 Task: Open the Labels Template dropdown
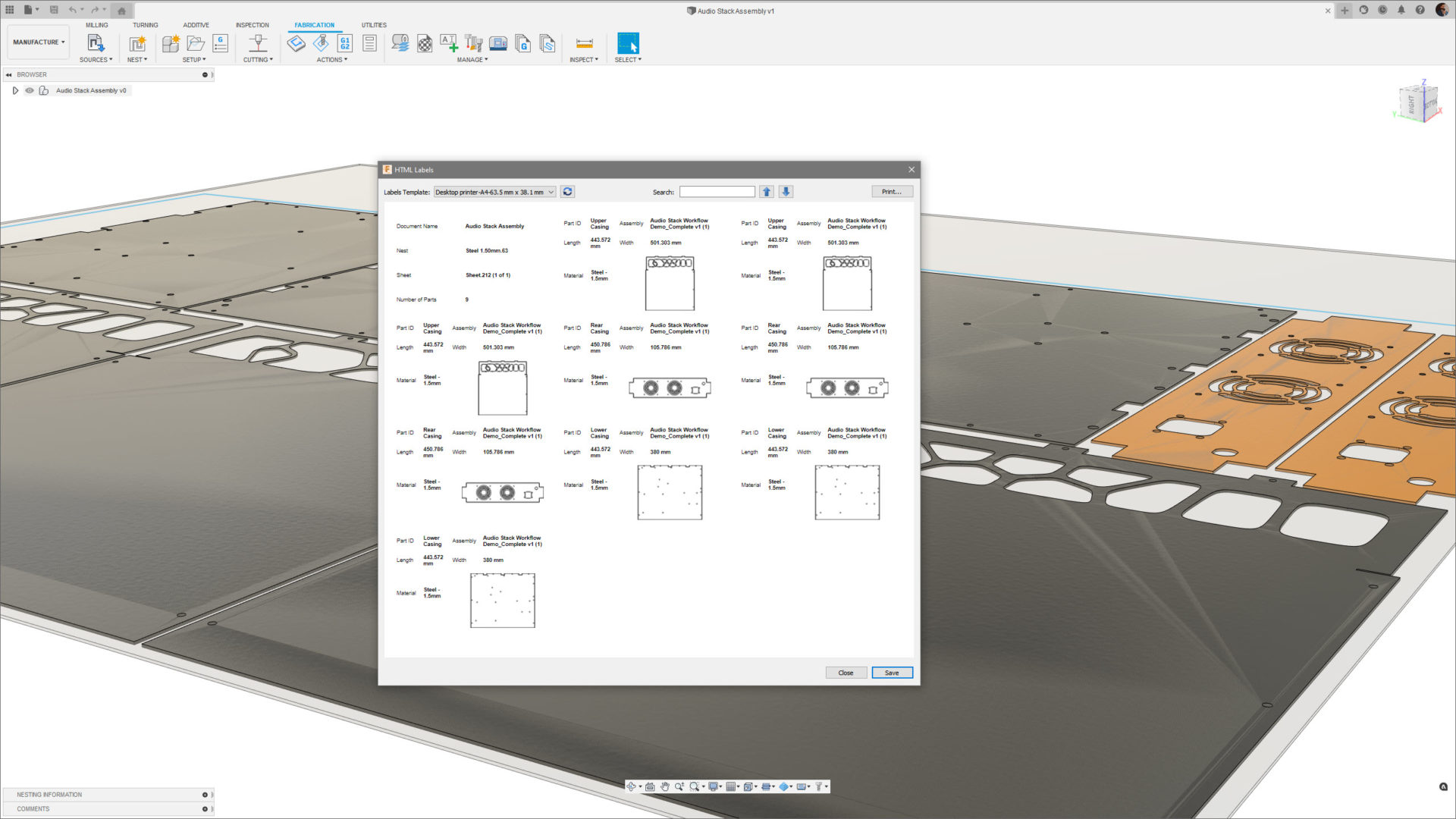494,192
